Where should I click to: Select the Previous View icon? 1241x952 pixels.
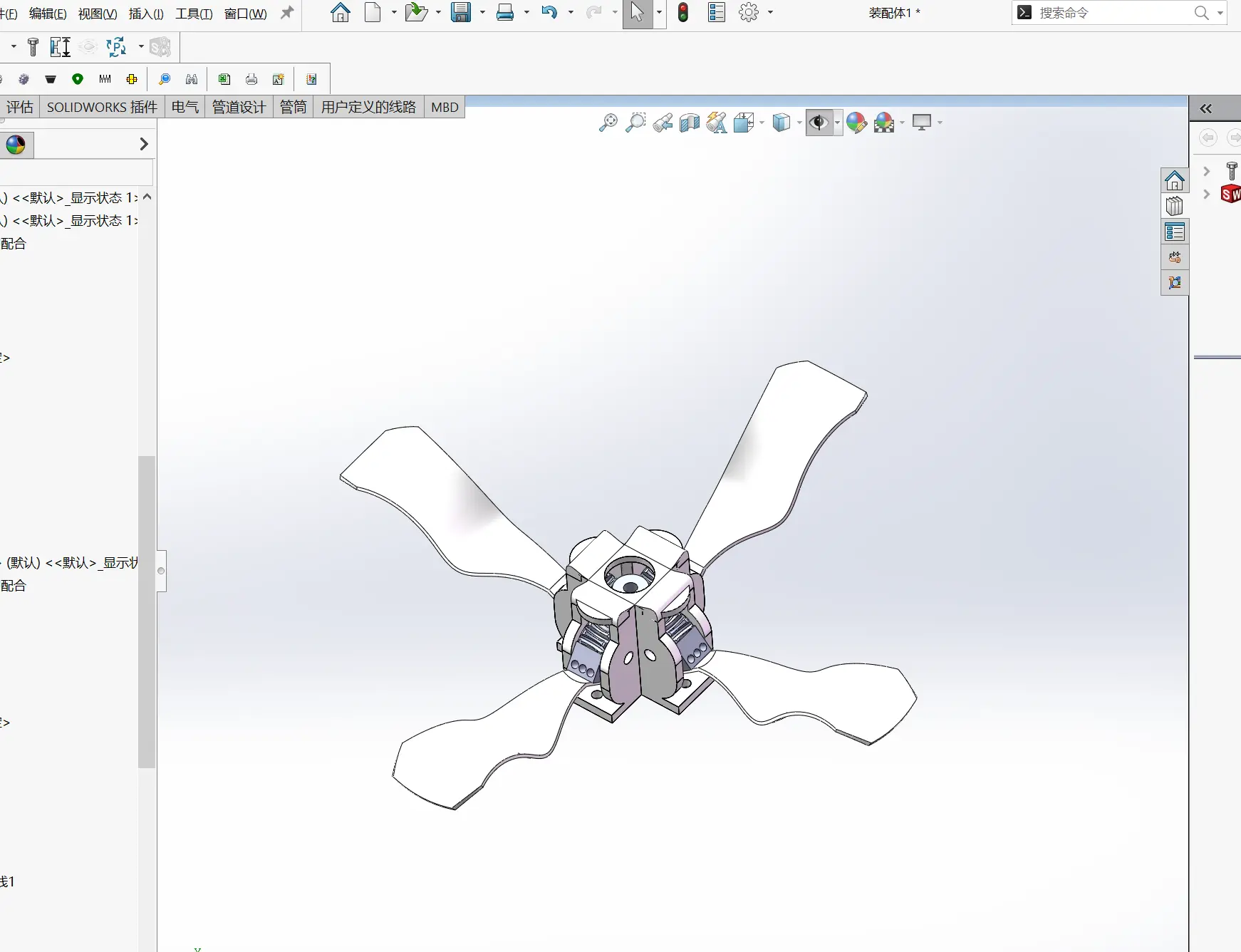[x=663, y=123]
